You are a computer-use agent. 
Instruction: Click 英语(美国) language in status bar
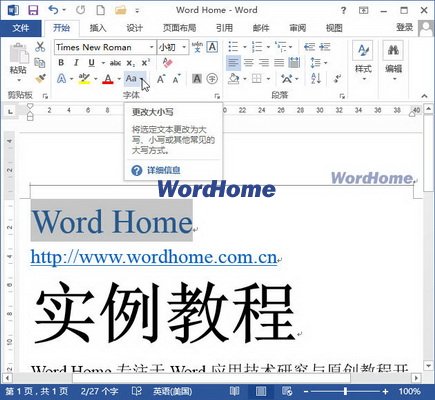click(x=172, y=391)
